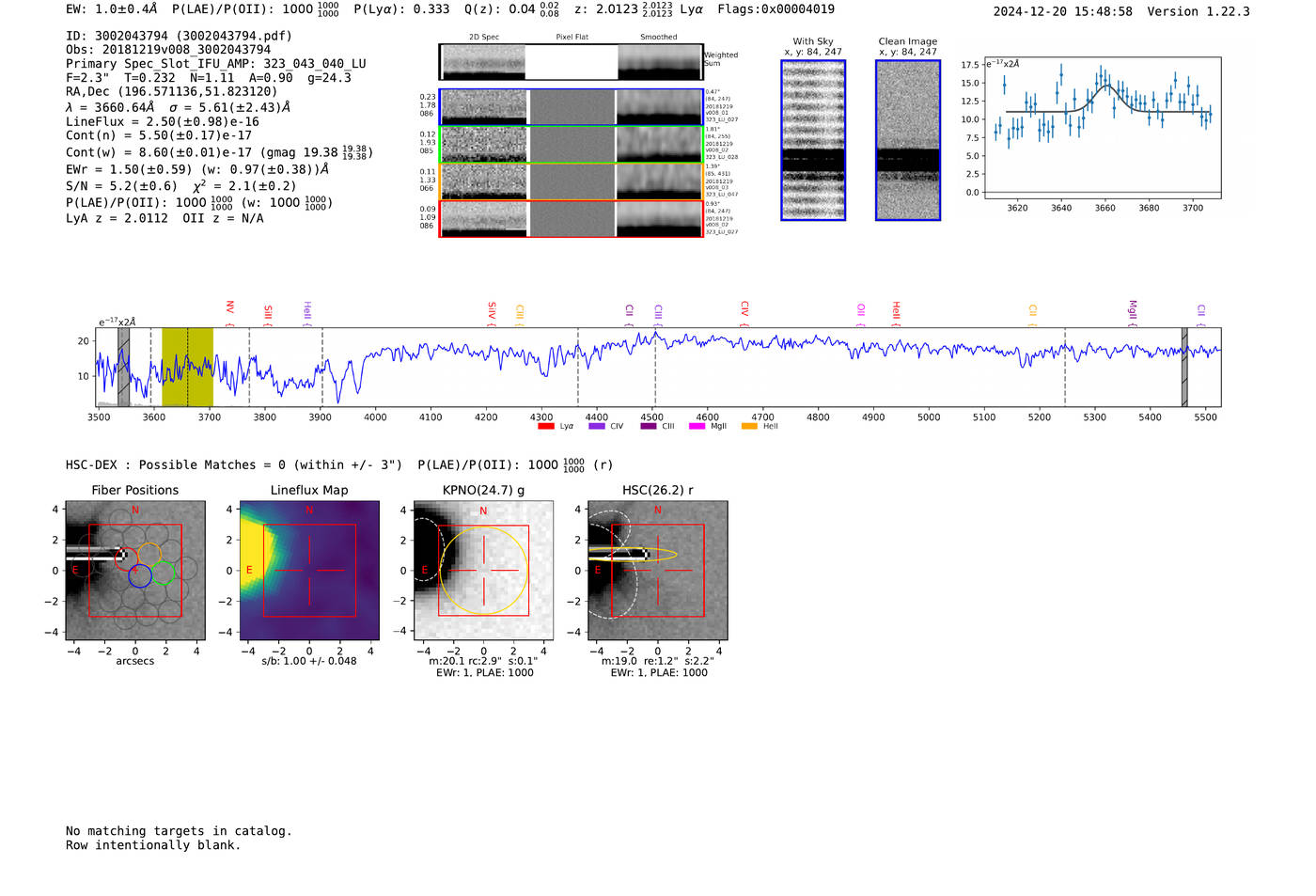The image size is (1316, 896).
Task: Click 'No matching targets in catalog.' message
Action: click(x=179, y=831)
